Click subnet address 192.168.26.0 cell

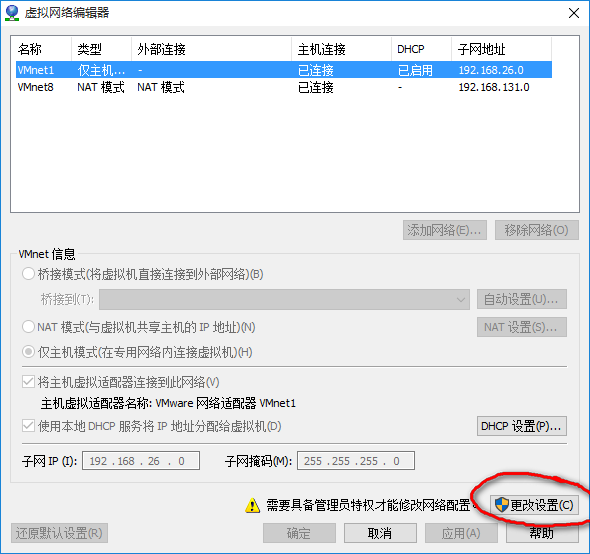(x=491, y=70)
